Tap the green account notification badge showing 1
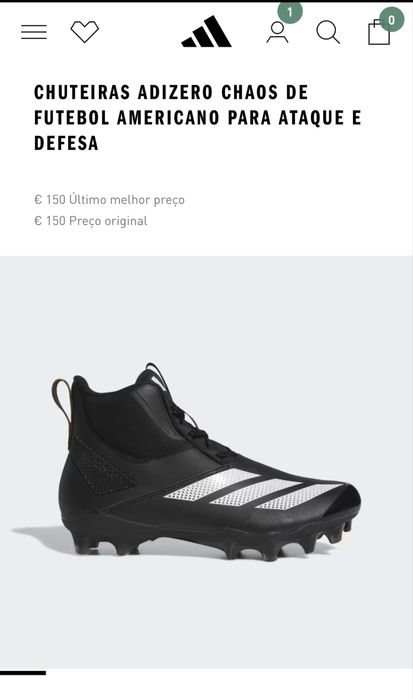This screenshot has width=413, height=699. [x=290, y=12]
